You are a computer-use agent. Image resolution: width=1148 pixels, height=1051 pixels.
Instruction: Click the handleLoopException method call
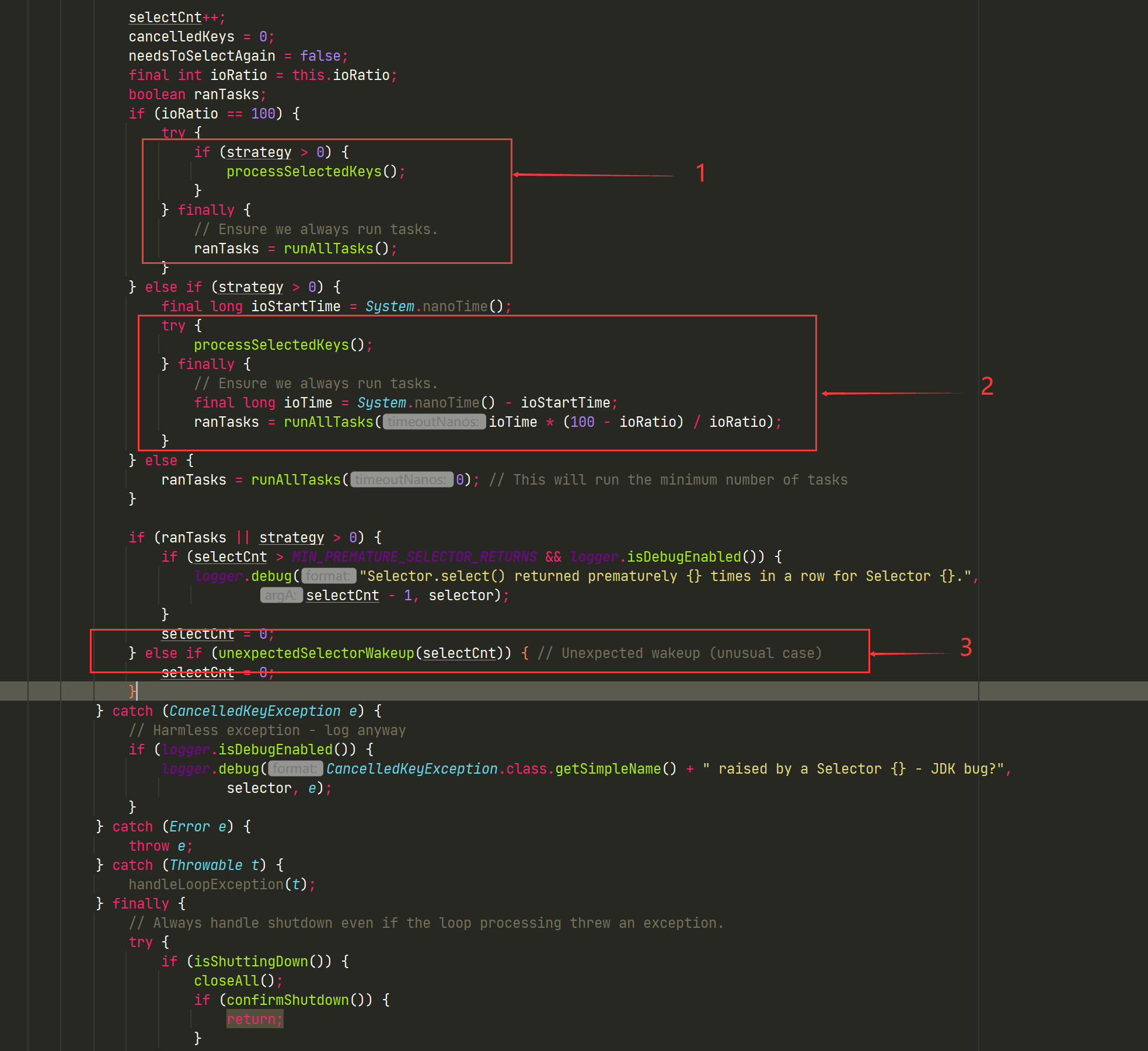pyautogui.click(x=205, y=885)
